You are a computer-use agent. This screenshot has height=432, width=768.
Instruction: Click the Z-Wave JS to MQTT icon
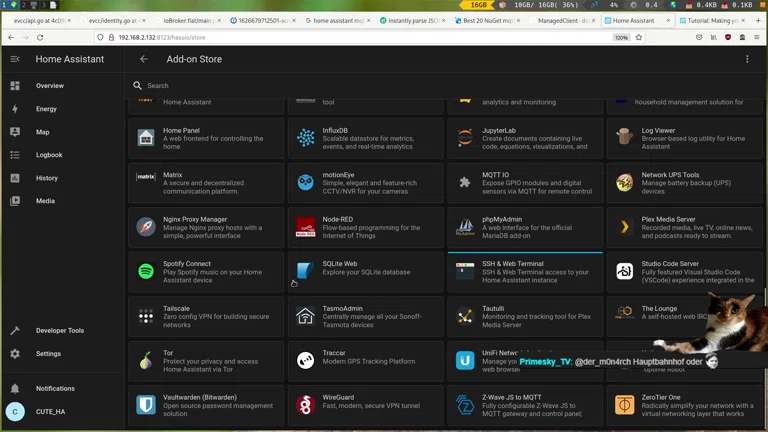(465, 405)
